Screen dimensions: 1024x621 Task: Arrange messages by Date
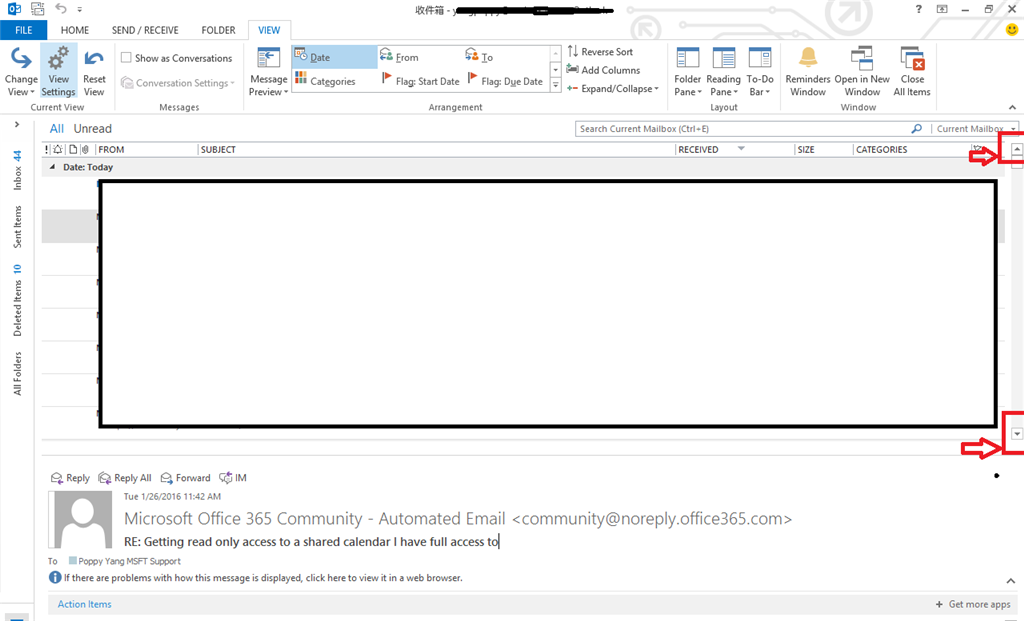pyautogui.click(x=334, y=57)
